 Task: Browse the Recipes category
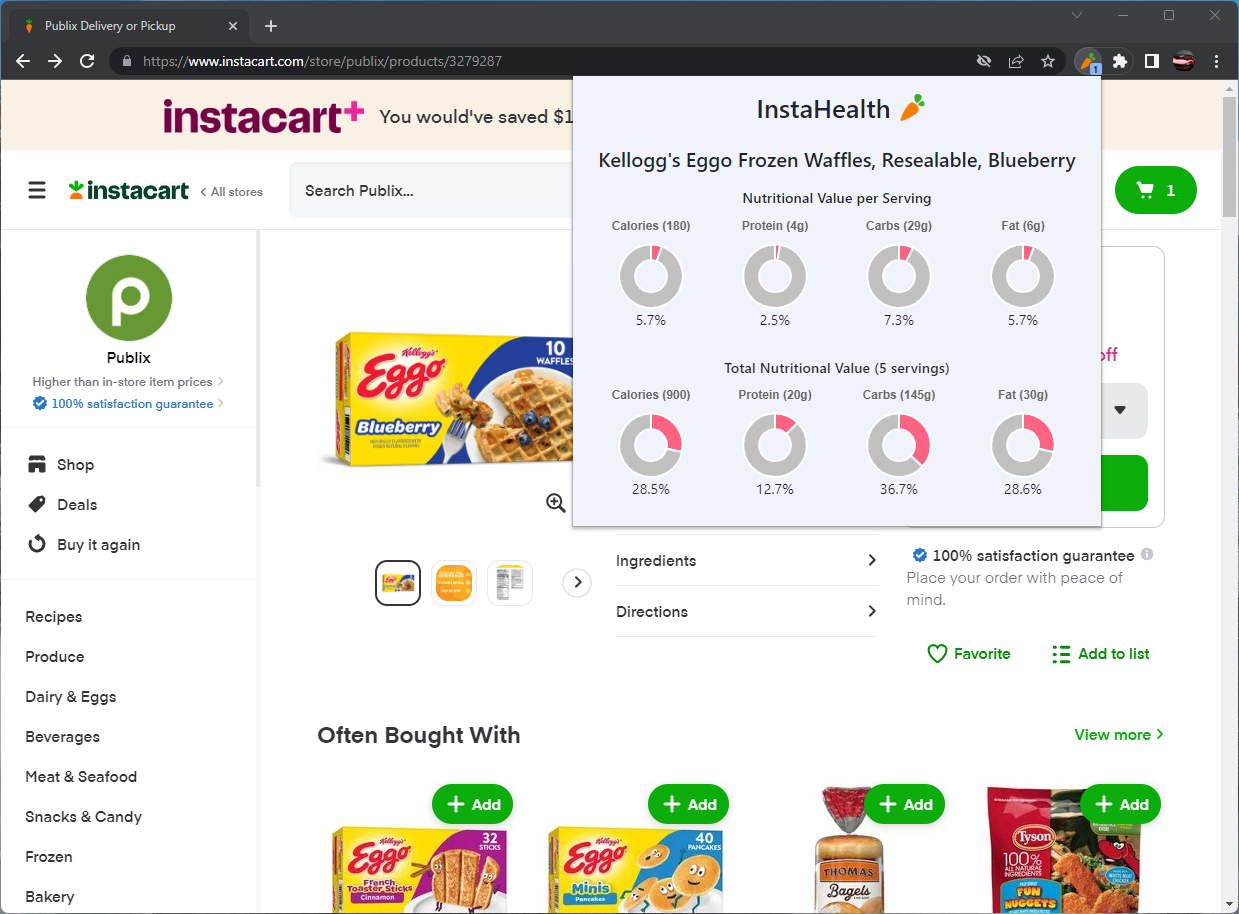[x=54, y=617]
